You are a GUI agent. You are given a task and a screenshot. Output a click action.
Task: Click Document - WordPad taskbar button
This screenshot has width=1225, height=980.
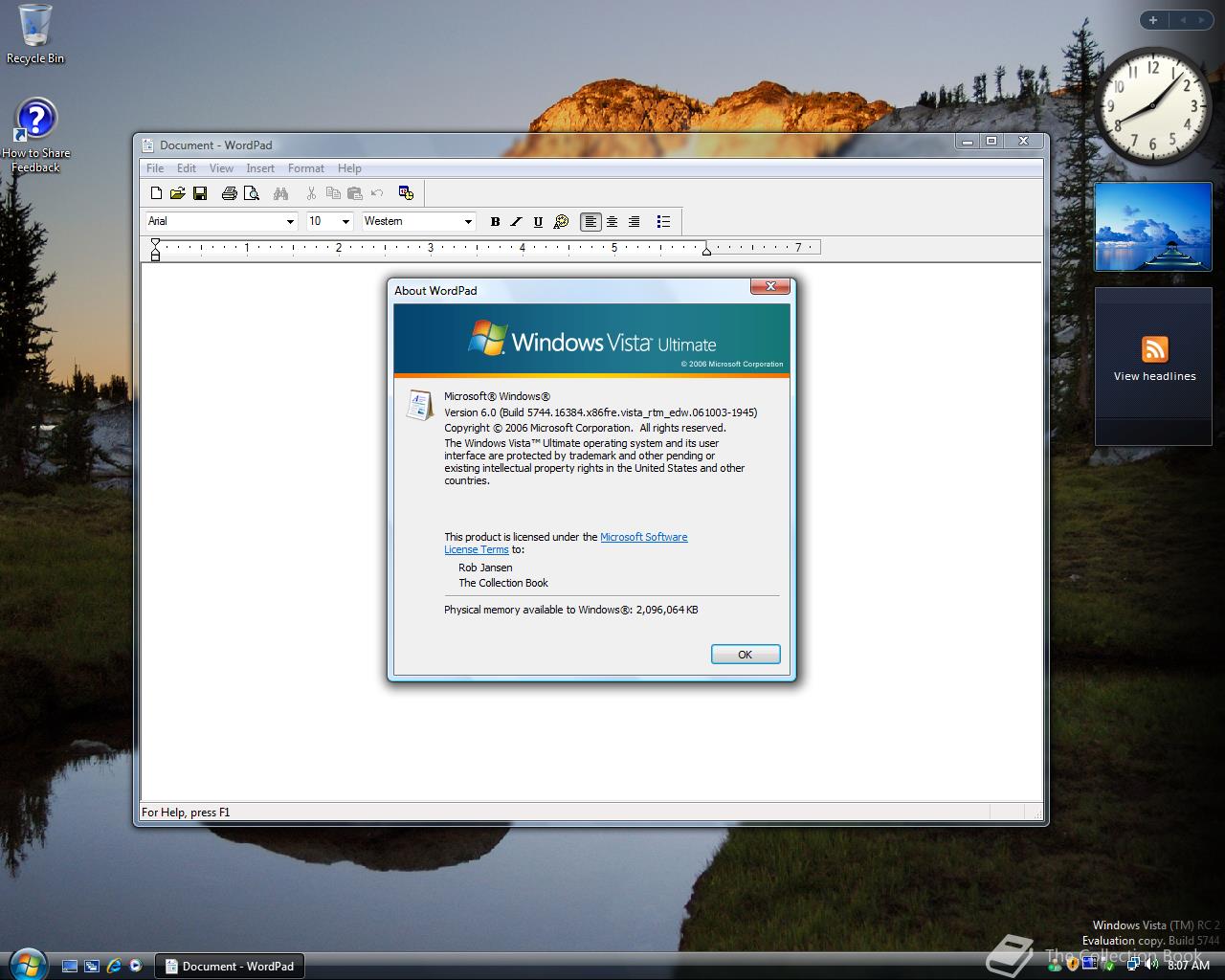tap(230, 967)
